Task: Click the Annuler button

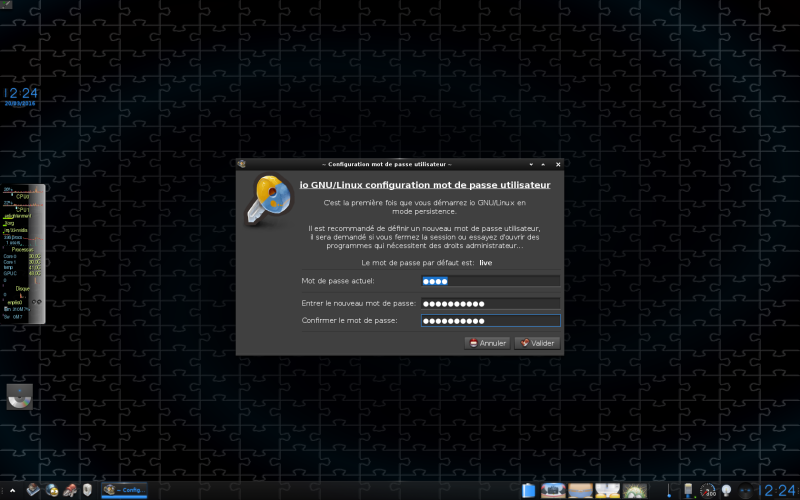Action: (x=487, y=343)
